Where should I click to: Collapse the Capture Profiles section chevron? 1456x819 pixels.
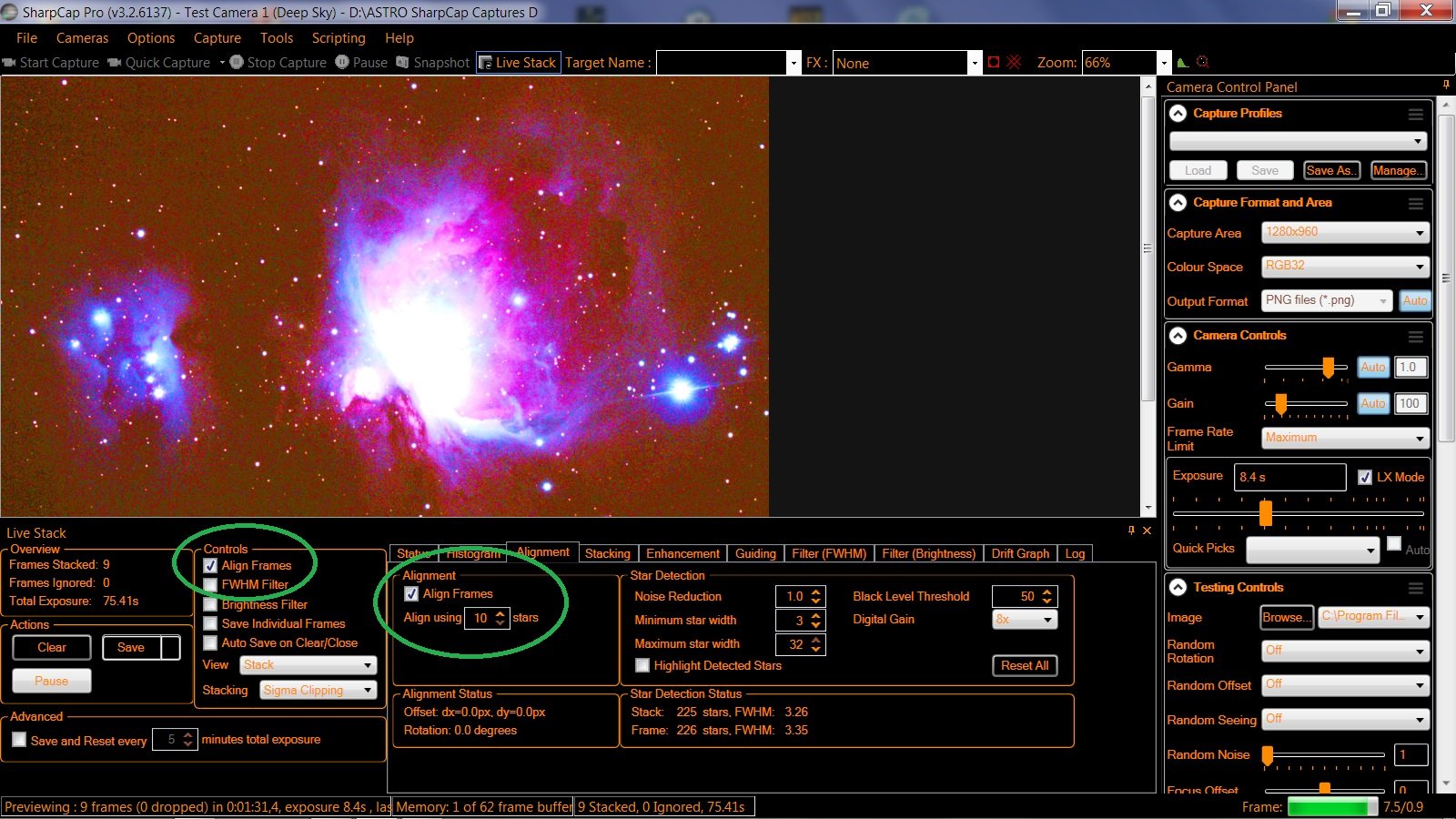coord(1178,114)
